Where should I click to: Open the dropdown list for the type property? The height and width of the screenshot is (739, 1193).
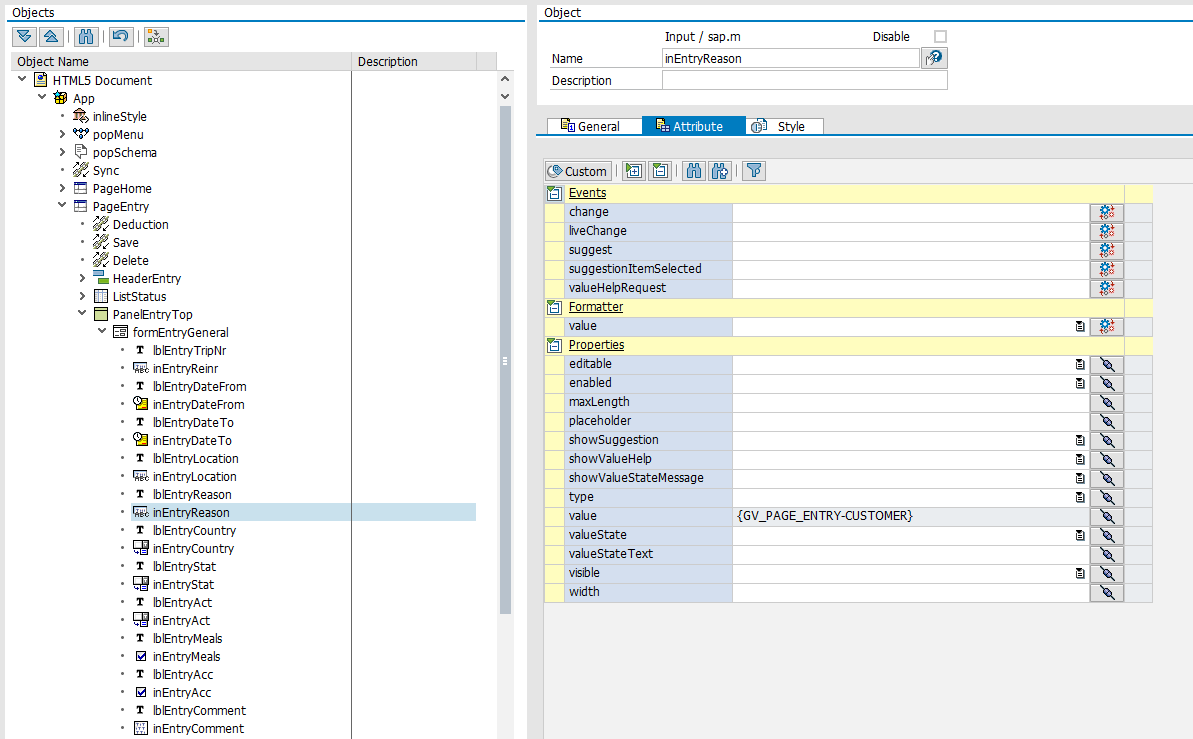(1080, 497)
